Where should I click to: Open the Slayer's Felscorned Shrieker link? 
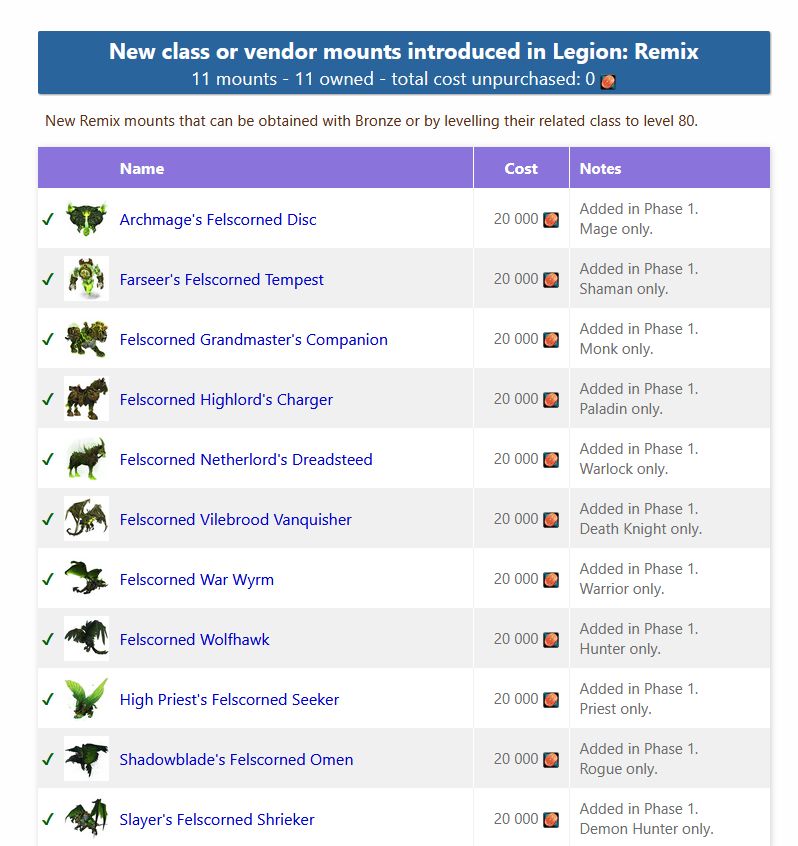click(217, 819)
